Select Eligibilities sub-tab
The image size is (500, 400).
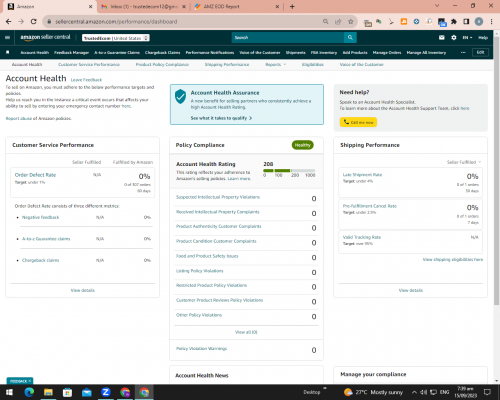(313, 64)
